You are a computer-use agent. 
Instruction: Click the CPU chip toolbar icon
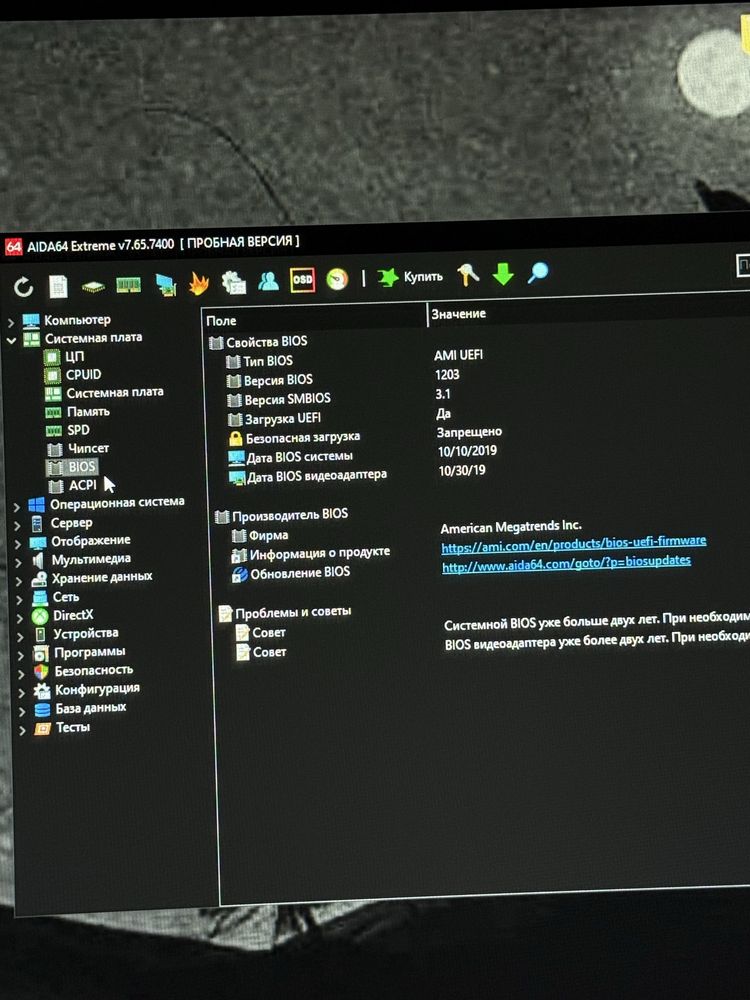pos(93,286)
